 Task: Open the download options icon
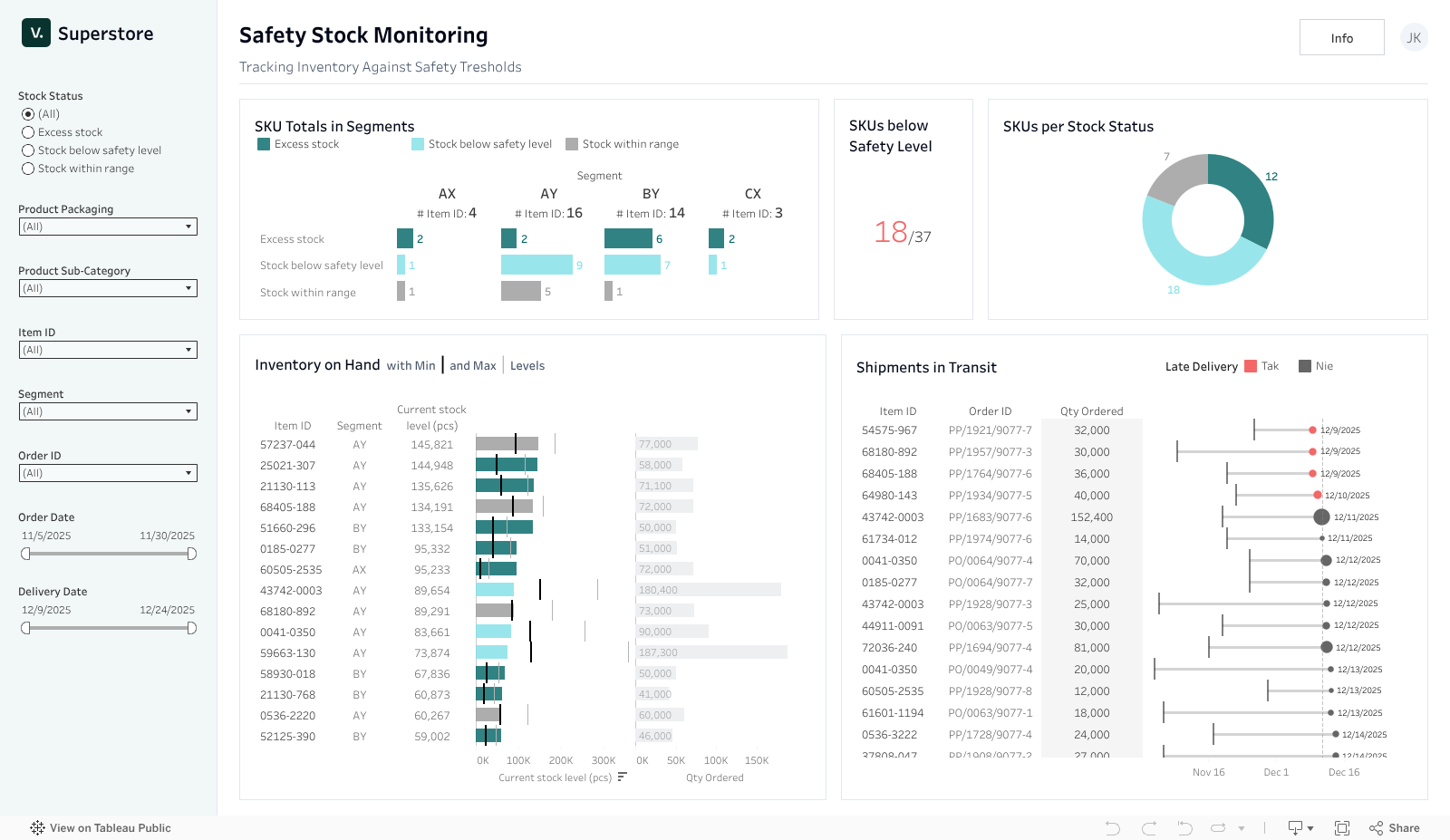(x=1296, y=828)
